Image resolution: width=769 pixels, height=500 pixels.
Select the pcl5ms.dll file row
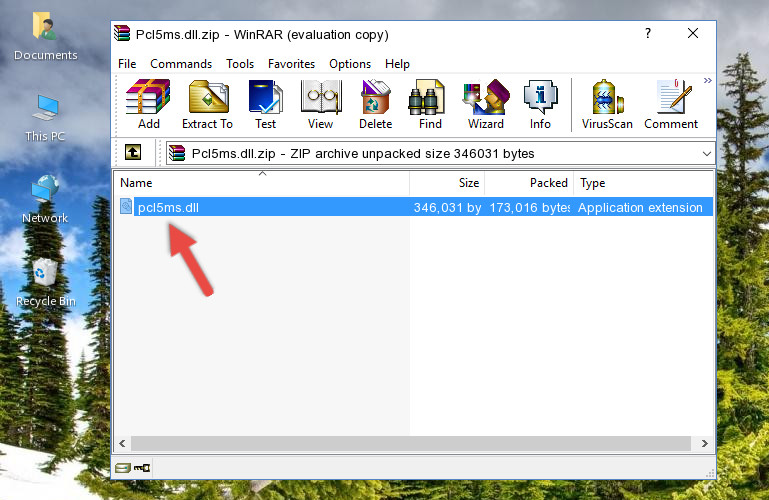click(x=414, y=207)
